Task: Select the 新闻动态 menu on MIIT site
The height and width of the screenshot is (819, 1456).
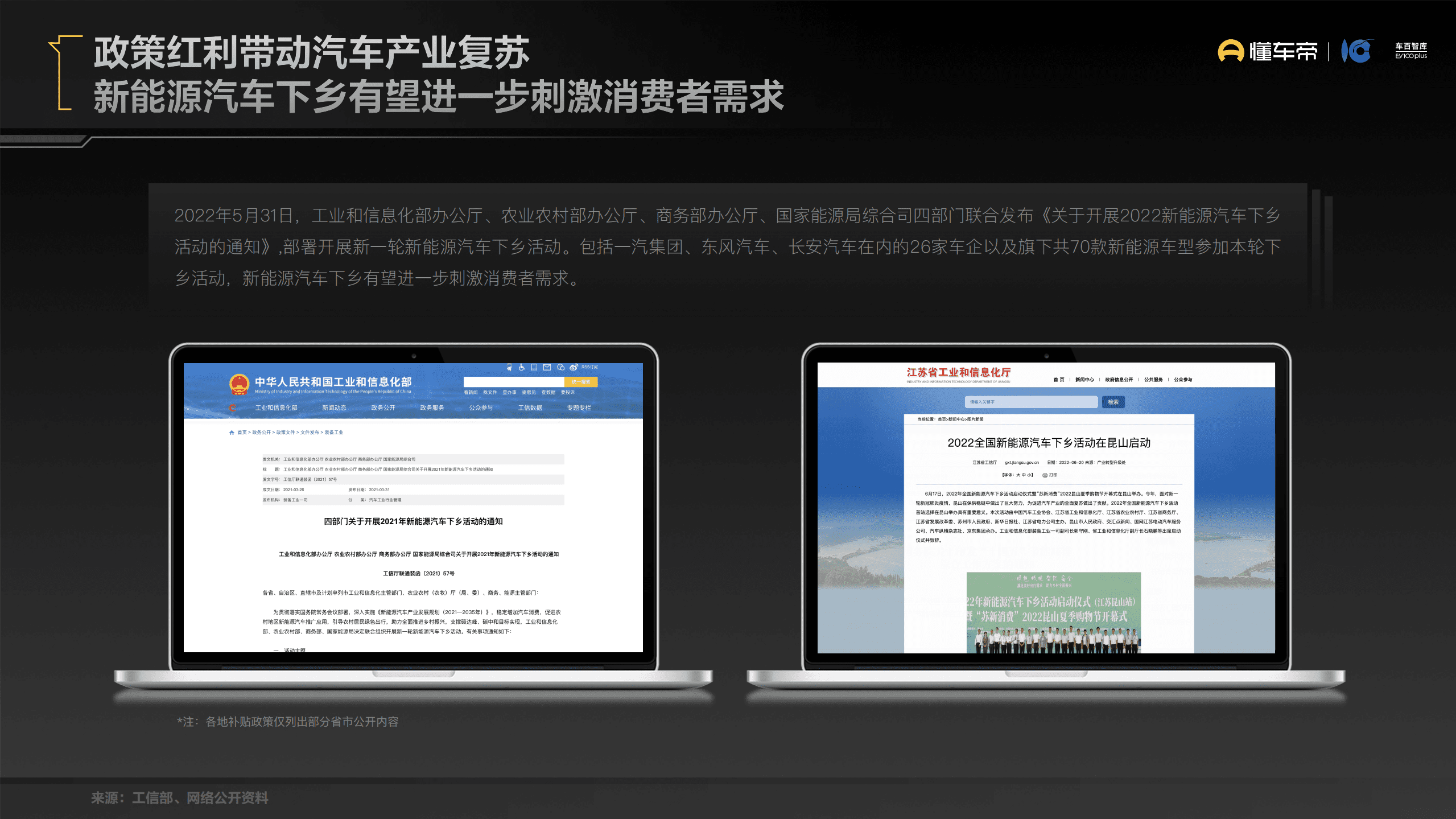Action: coord(335,408)
